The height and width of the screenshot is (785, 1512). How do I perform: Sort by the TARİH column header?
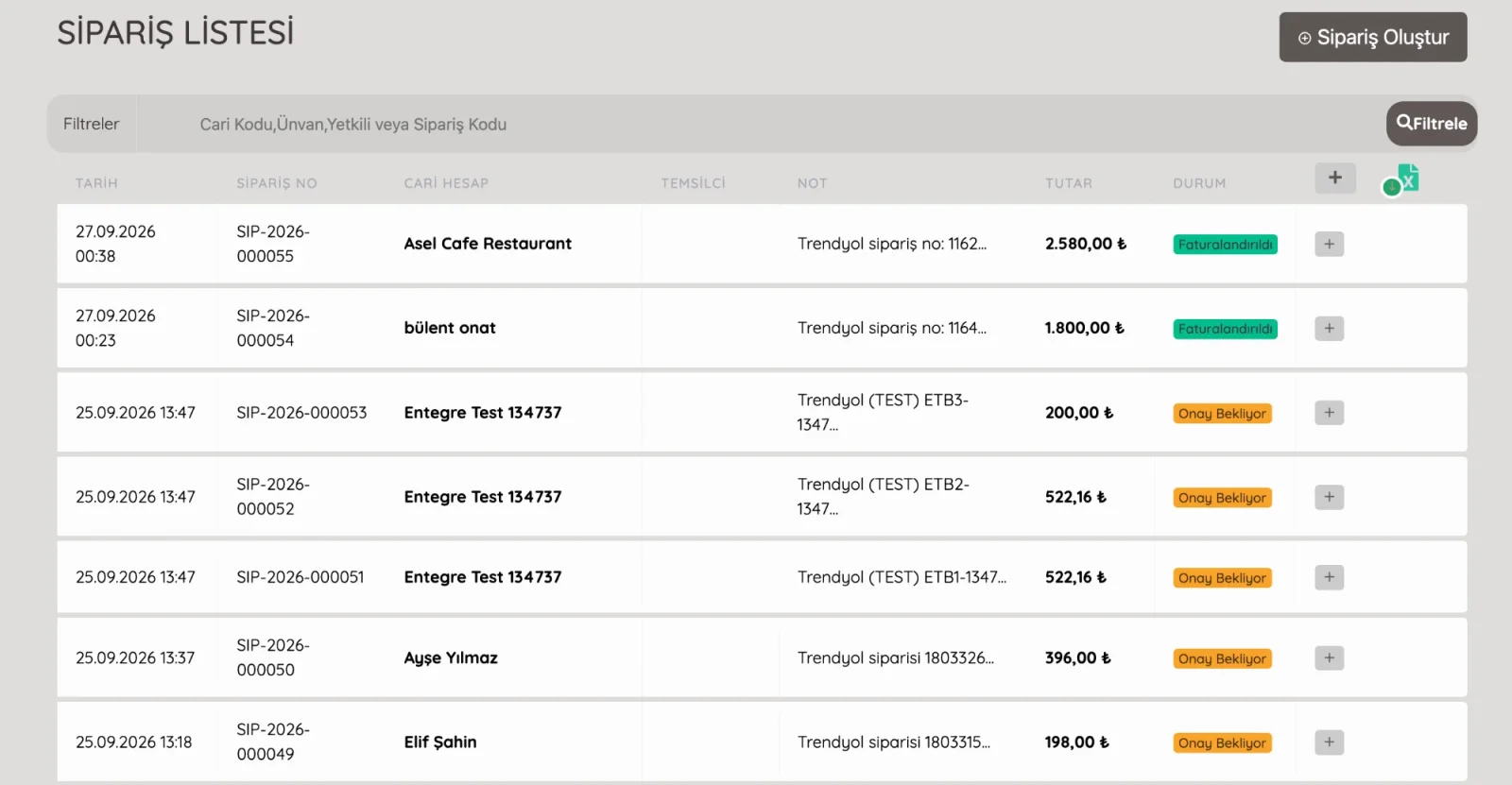tap(96, 183)
